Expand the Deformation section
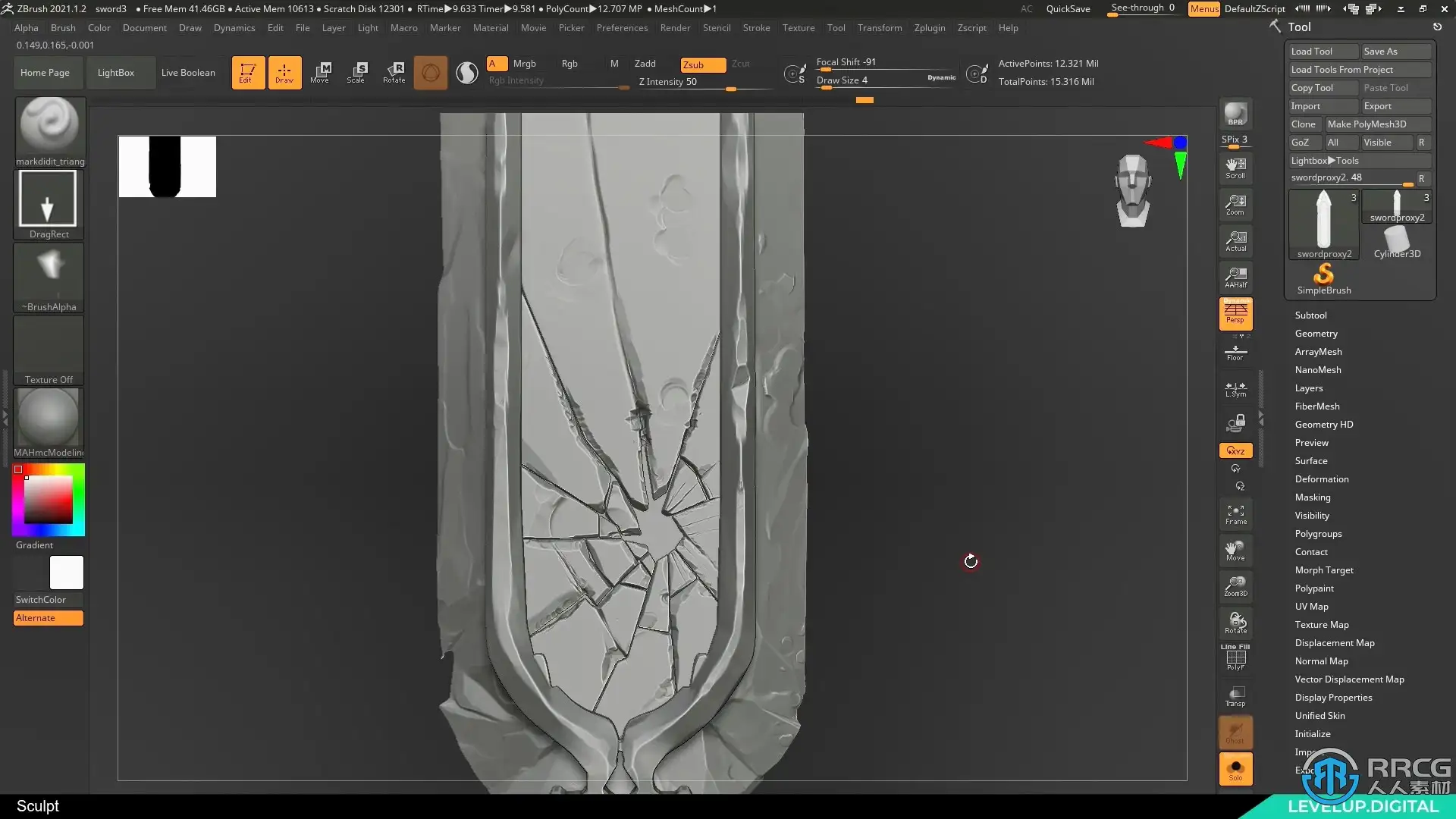The height and width of the screenshot is (819, 1456). tap(1321, 479)
